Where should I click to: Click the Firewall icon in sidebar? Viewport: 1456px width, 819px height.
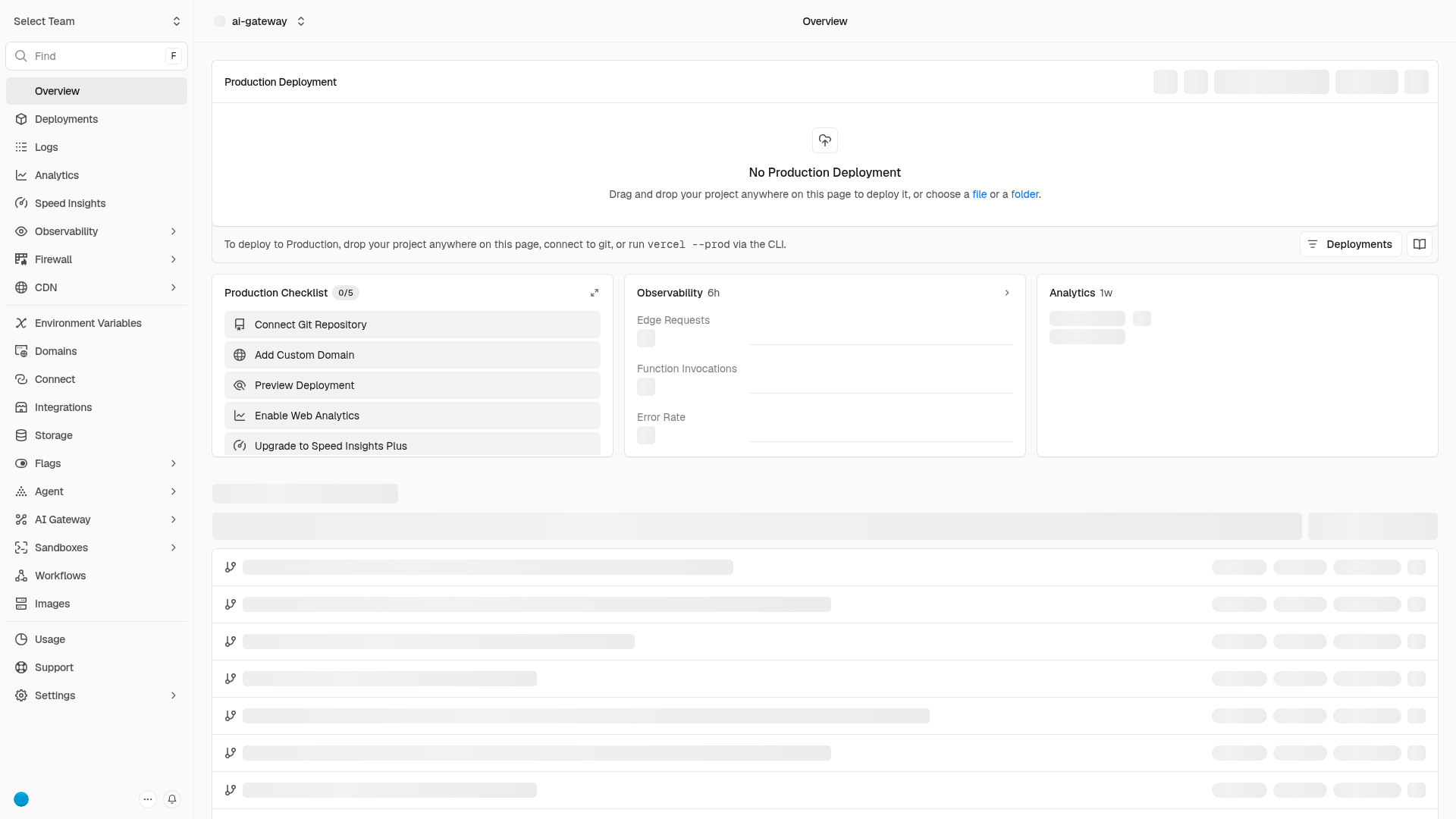coord(21,259)
